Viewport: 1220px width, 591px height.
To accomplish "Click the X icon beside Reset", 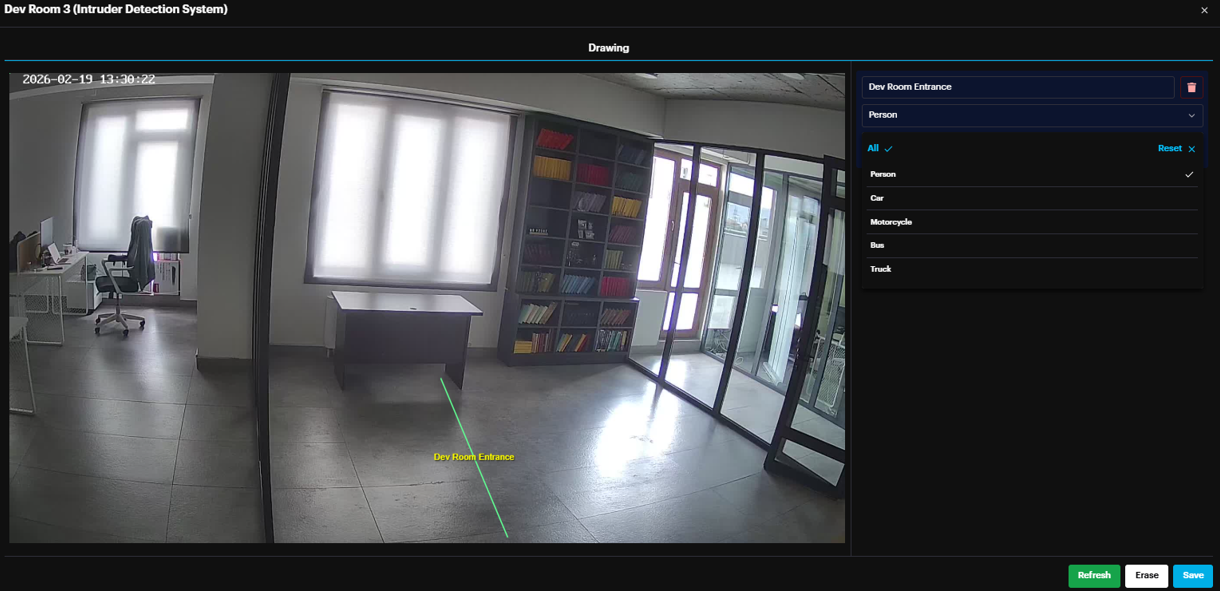I will 1191,149.
